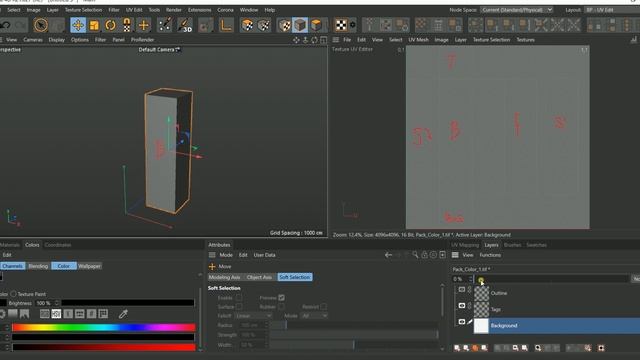Image resolution: width=640 pixels, height=360 pixels.
Task: Select the UV Magnet tool
Action: (127, 25)
